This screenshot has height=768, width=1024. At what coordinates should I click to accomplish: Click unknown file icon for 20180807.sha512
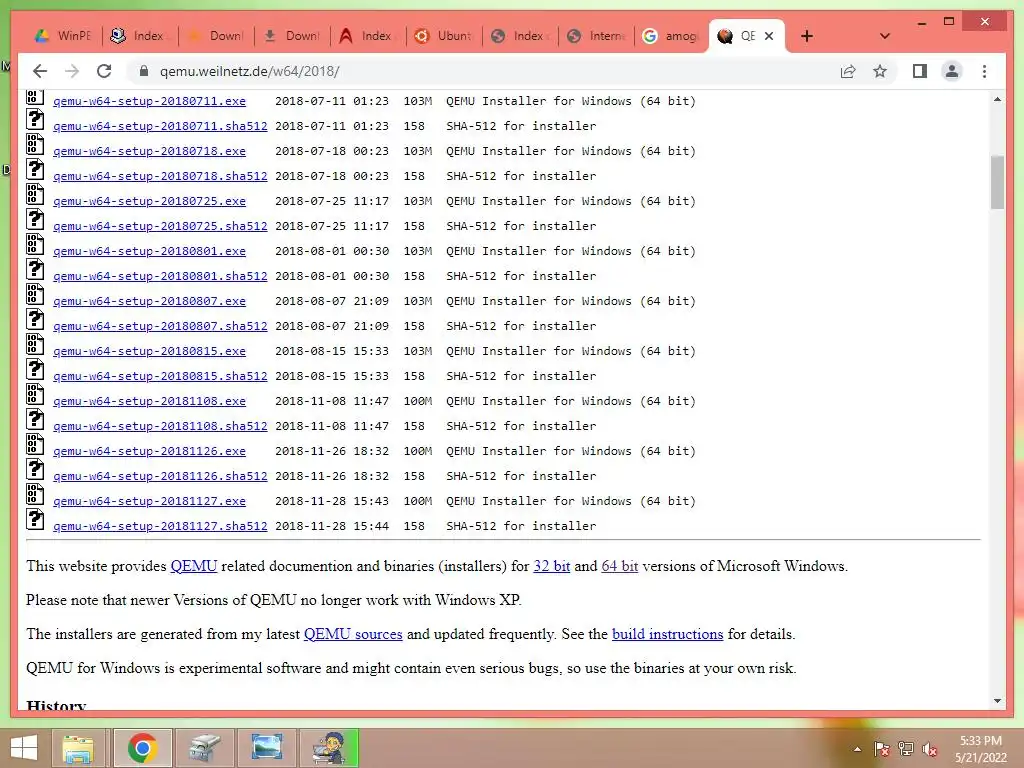pos(35,319)
